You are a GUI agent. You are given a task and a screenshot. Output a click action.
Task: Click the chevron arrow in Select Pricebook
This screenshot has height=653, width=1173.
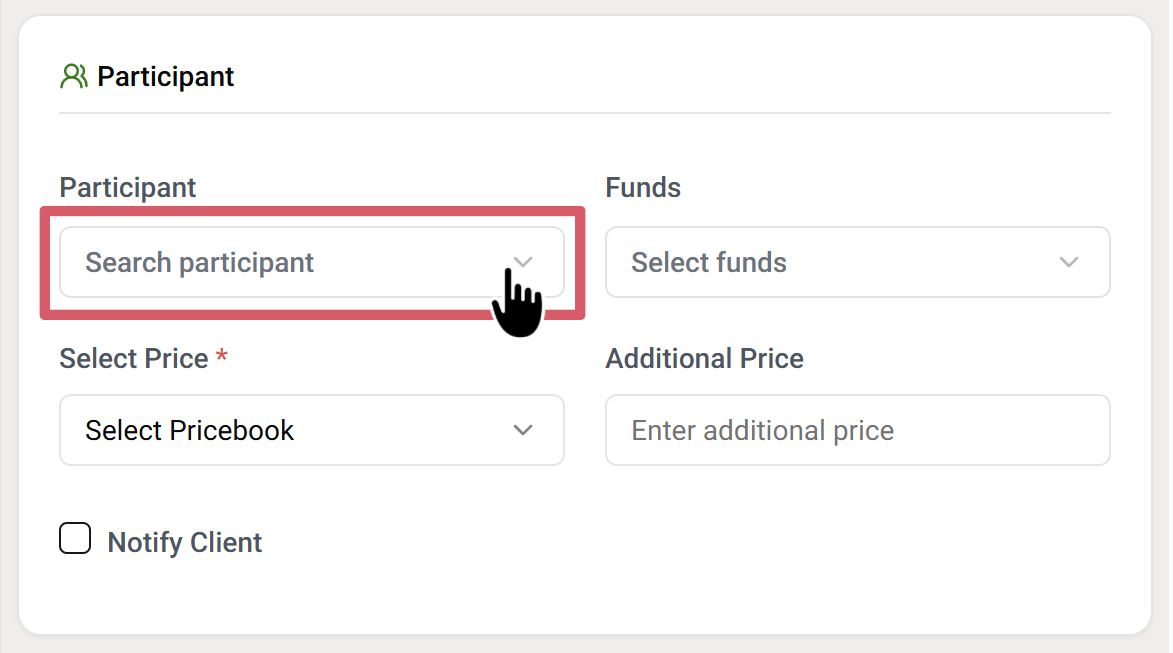pos(523,430)
